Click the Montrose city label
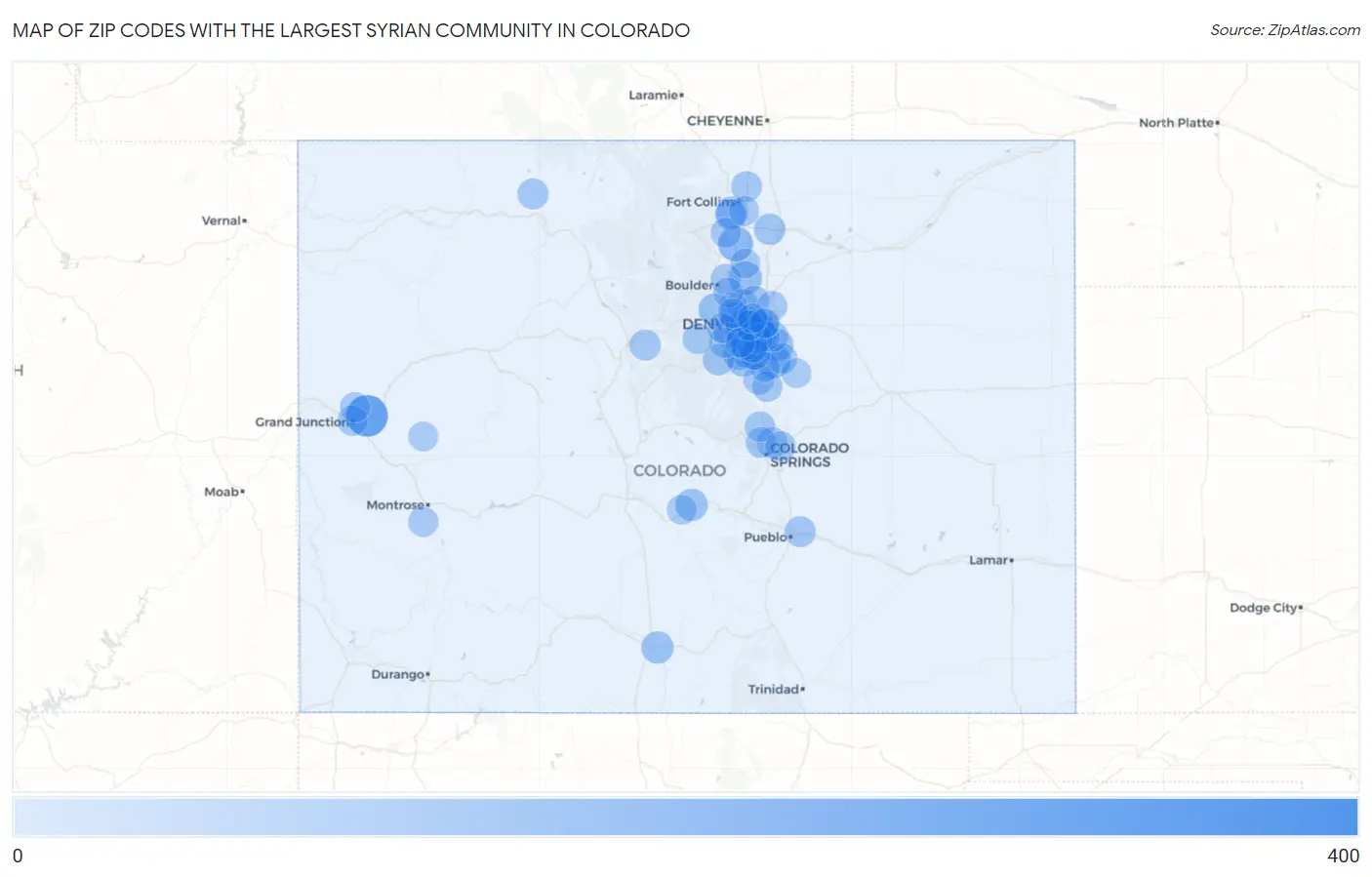Image resolution: width=1372 pixels, height=877 pixels. tap(395, 505)
